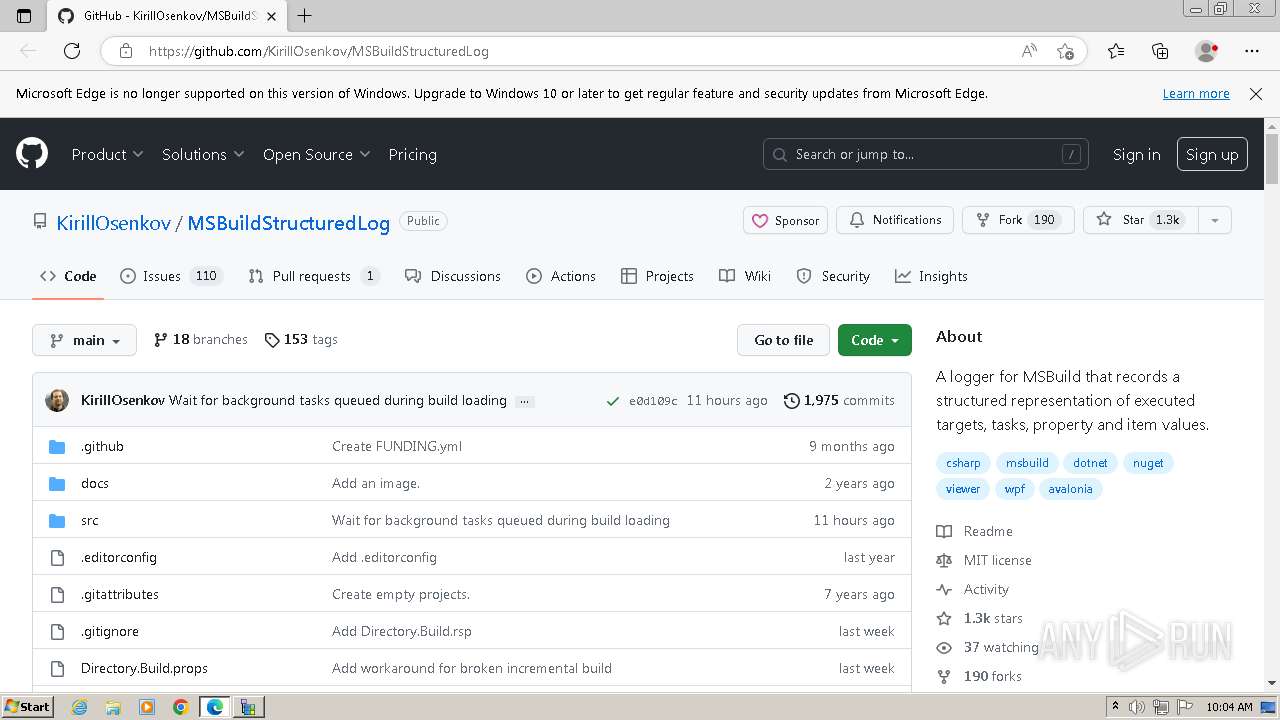Open green Code dropdown button

click(875, 340)
